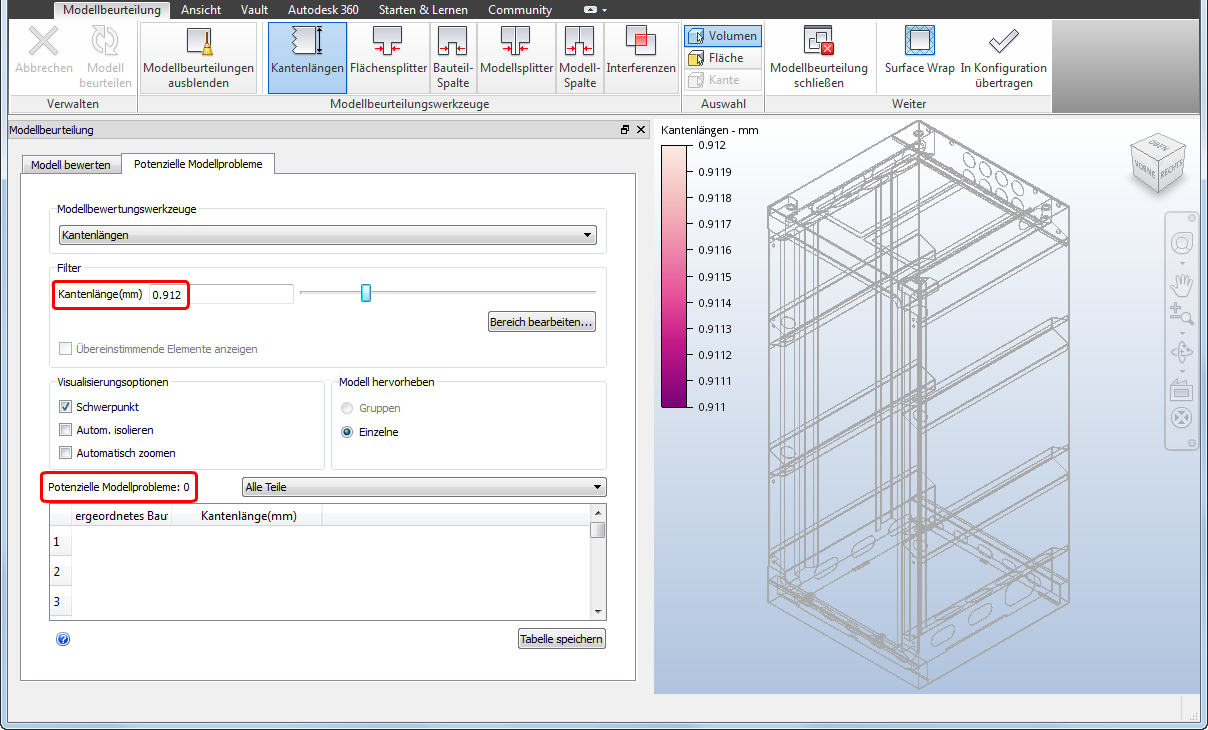Open the steering wheel navigation tool

[x=1181, y=243]
